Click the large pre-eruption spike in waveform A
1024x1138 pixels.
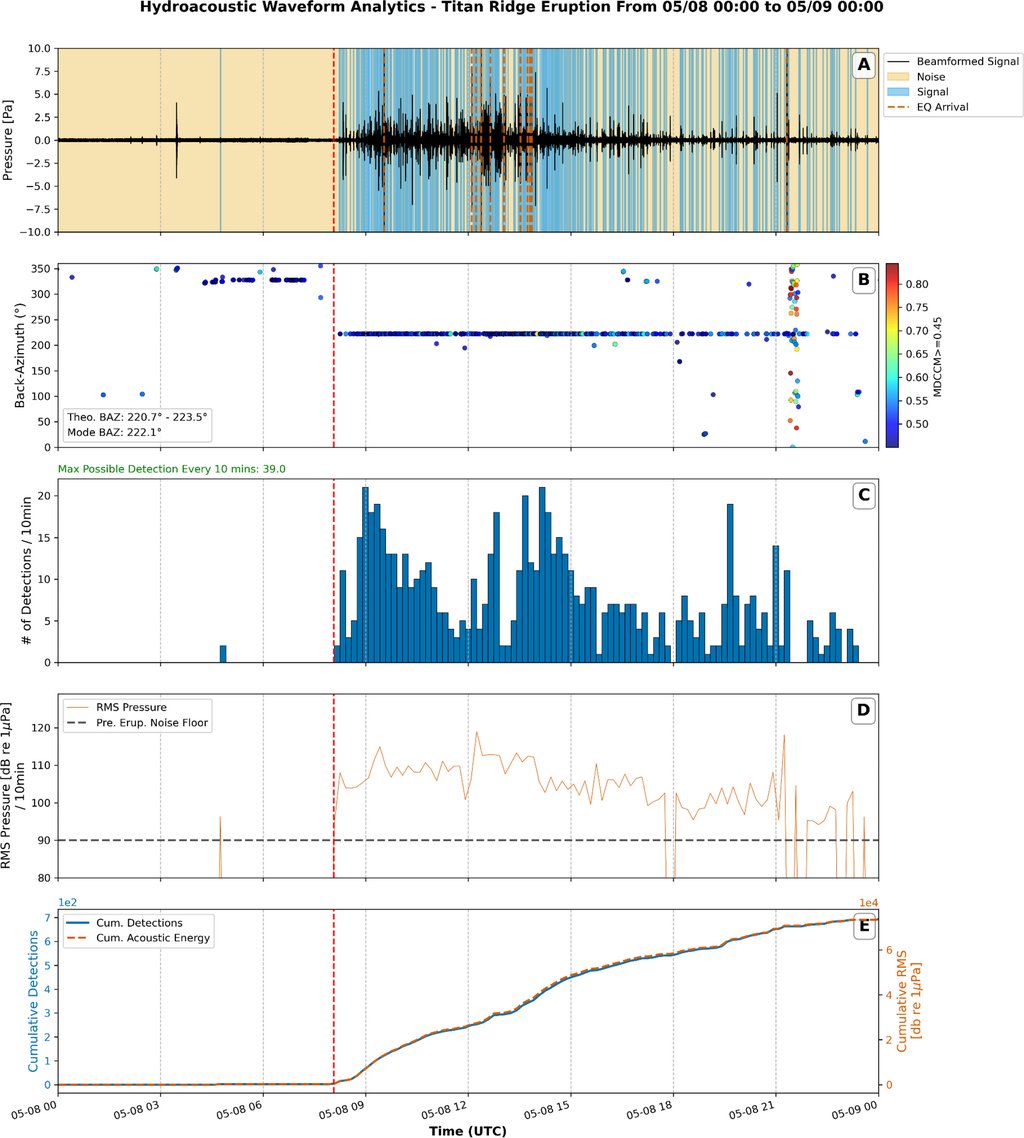tap(176, 140)
